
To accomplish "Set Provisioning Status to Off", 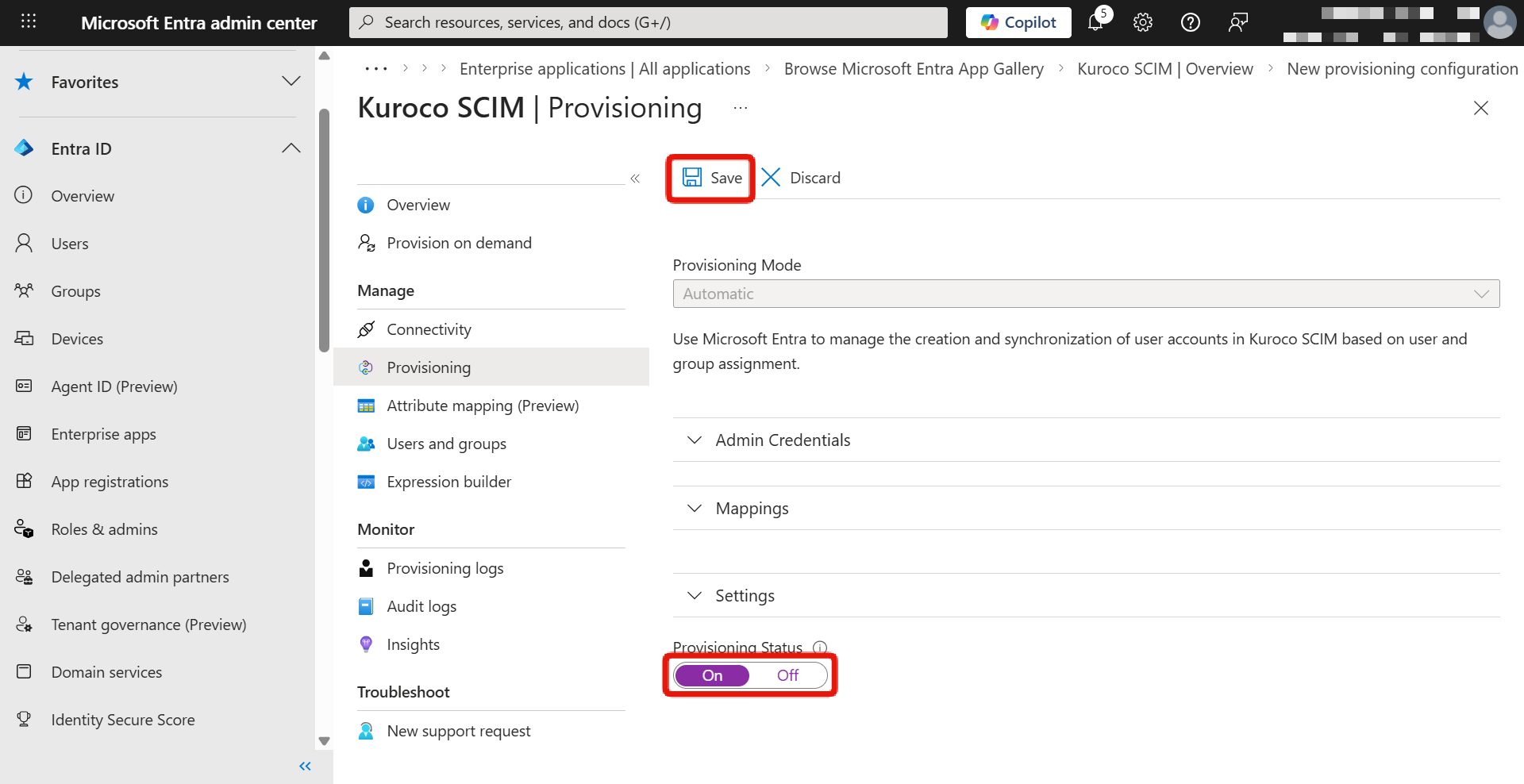I will click(787, 675).
